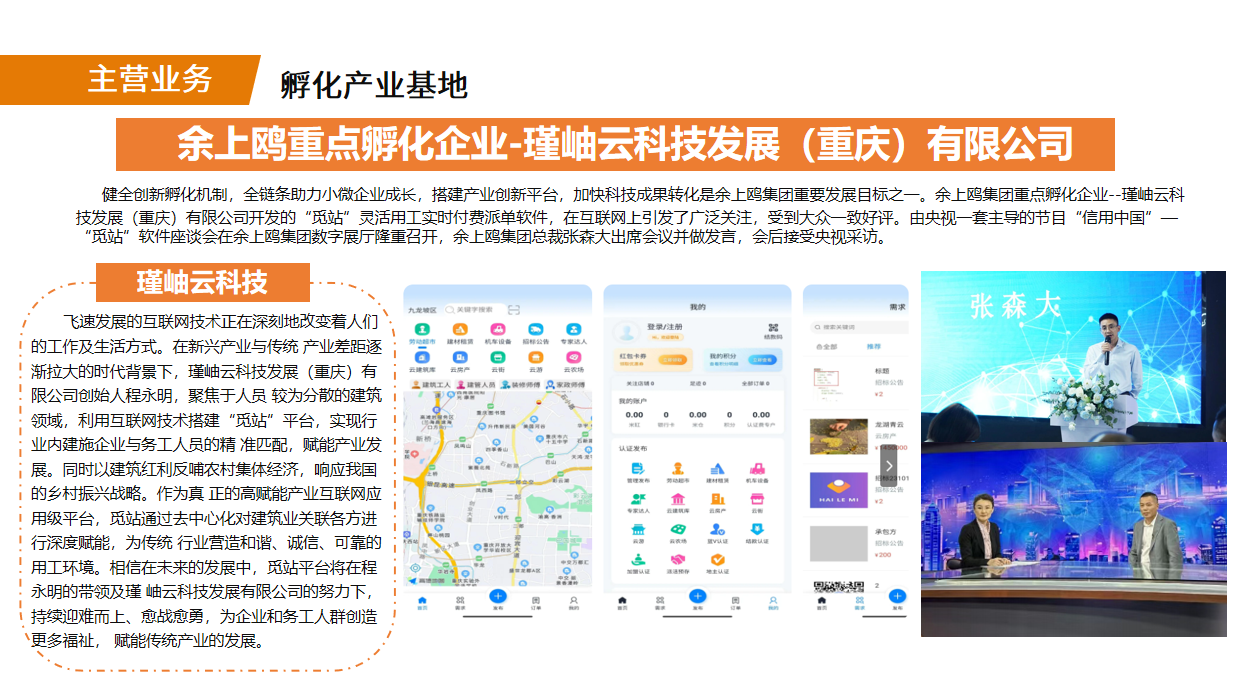Open 结款认证 icon under 认证发布

[757, 529]
